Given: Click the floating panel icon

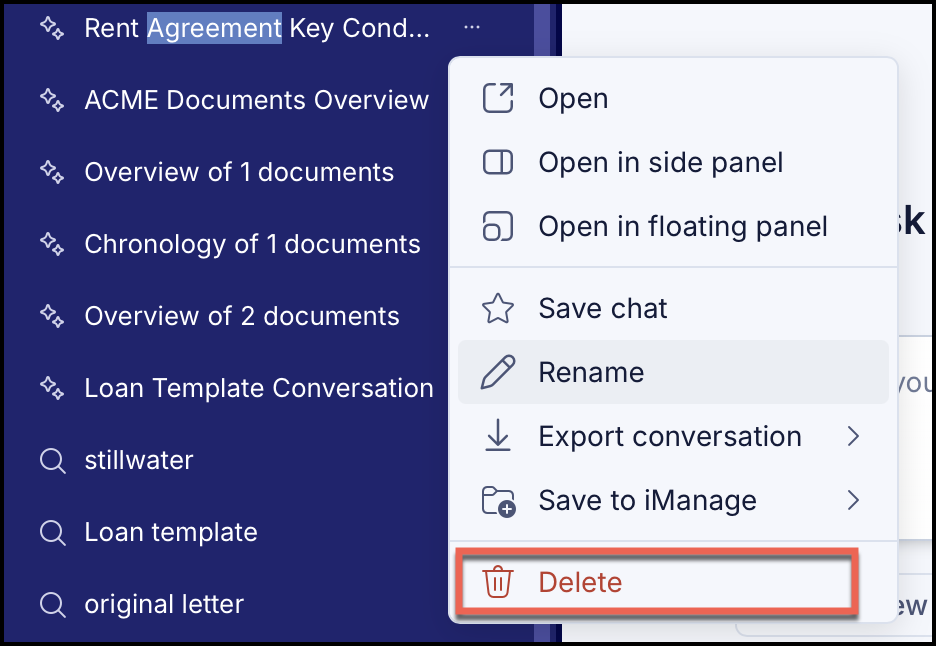Looking at the screenshot, I should (x=498, y=226).
